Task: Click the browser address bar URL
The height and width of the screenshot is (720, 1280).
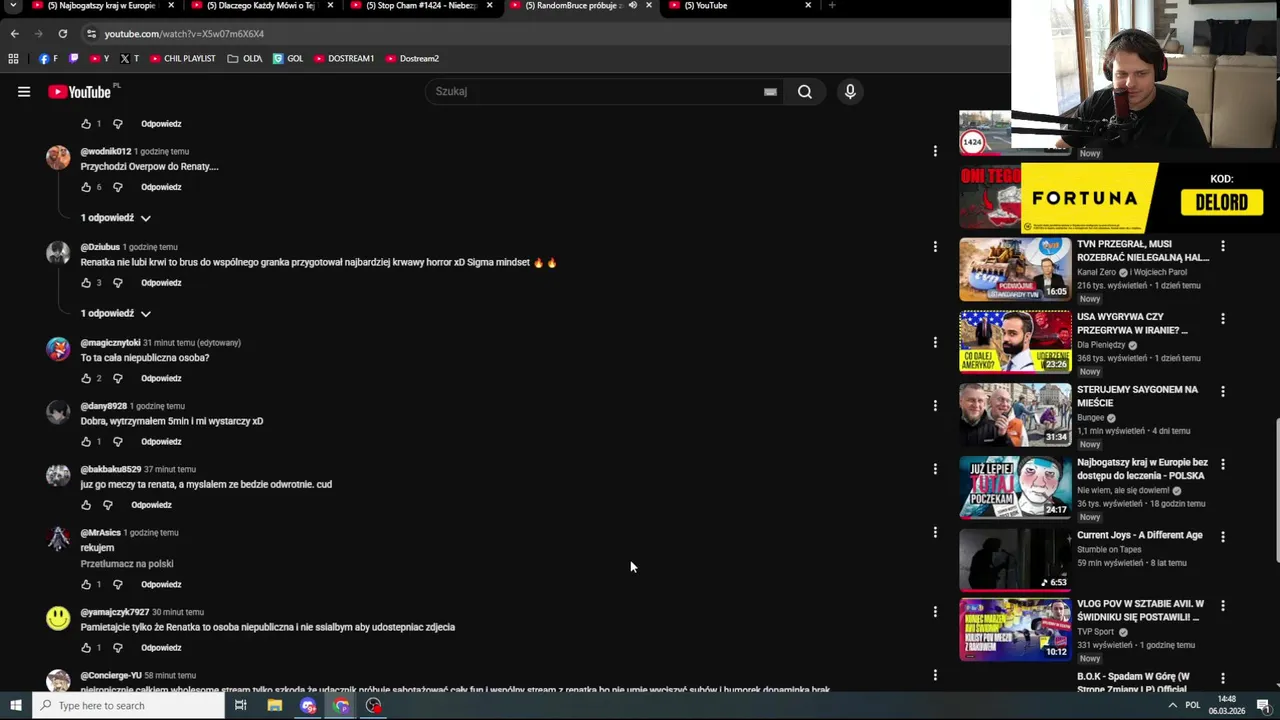Action: pos(184,34)
